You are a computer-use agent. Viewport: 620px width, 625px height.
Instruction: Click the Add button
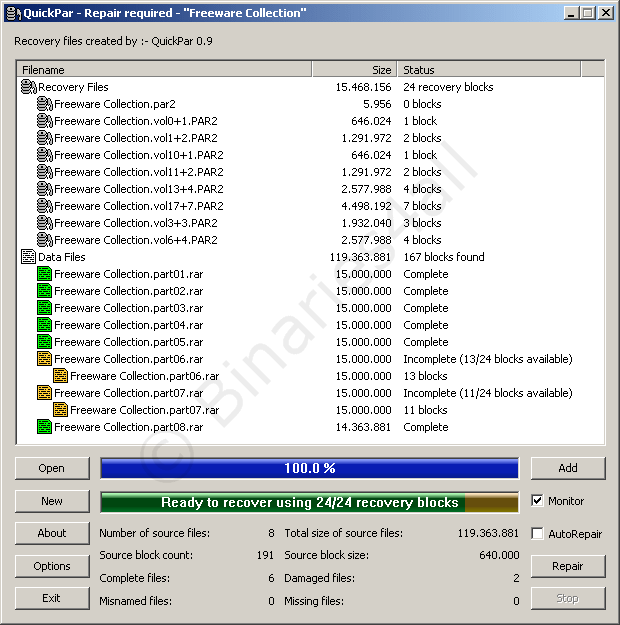pyautogui.click(x=568, y=468)
